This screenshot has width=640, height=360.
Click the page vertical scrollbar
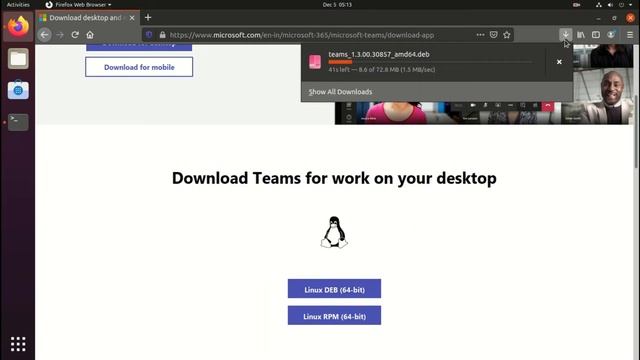(x=636, y=131)
